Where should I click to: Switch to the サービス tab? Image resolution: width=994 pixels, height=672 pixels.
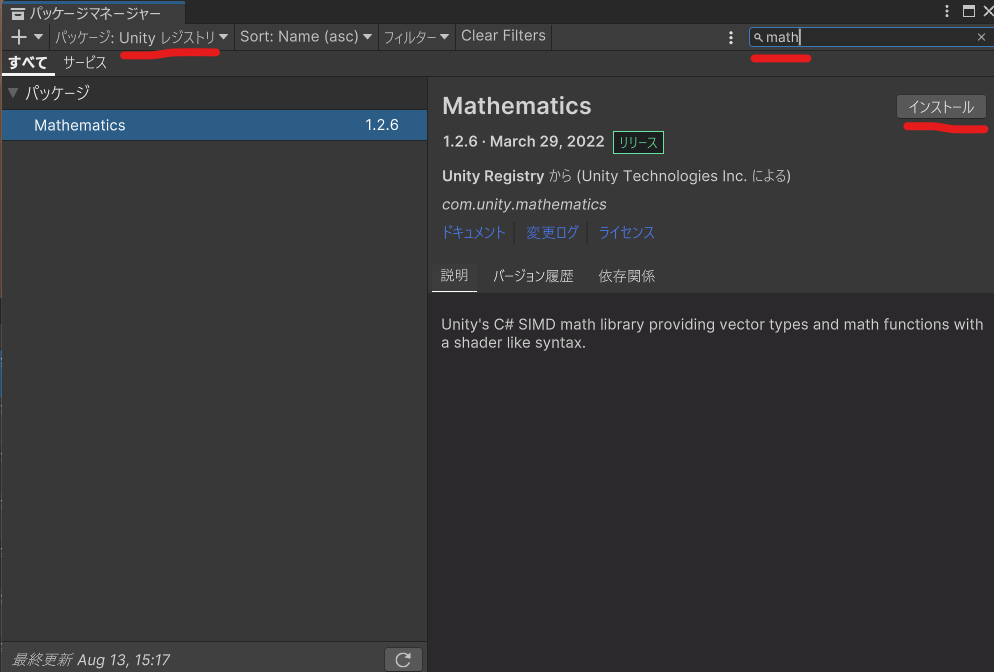click(85, 63)
